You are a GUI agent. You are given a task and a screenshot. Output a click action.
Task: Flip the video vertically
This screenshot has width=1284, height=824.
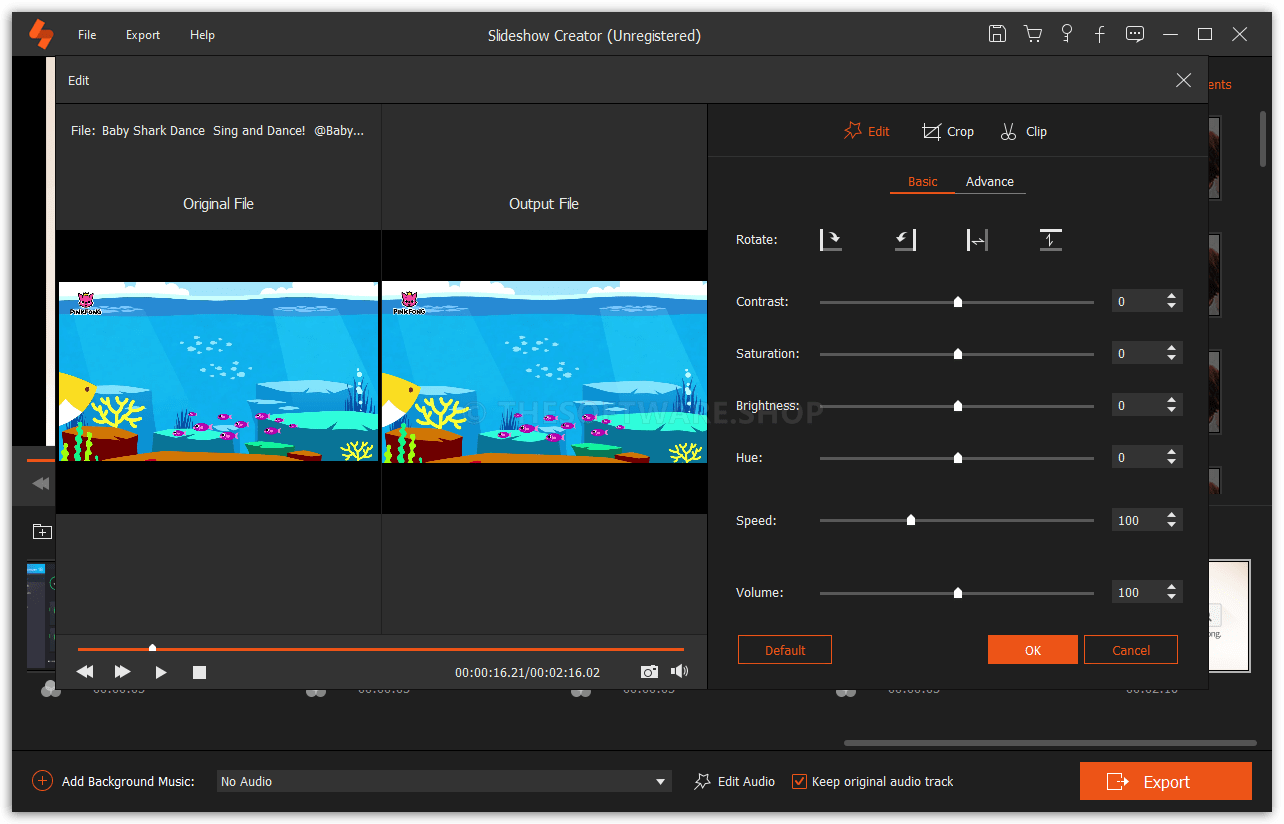[1050, 239]
